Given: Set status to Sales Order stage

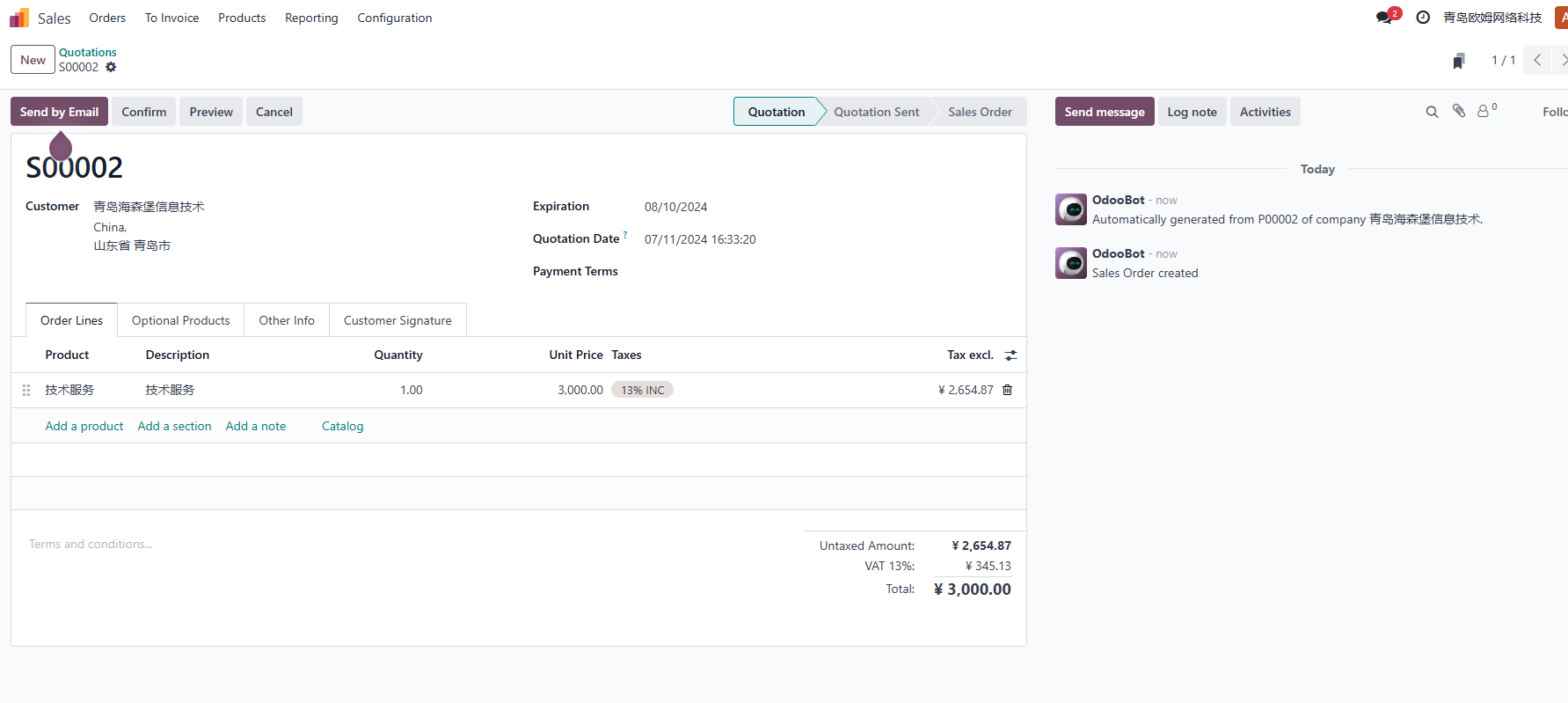Looking at the screenshot, I should (x=980, y=112).
